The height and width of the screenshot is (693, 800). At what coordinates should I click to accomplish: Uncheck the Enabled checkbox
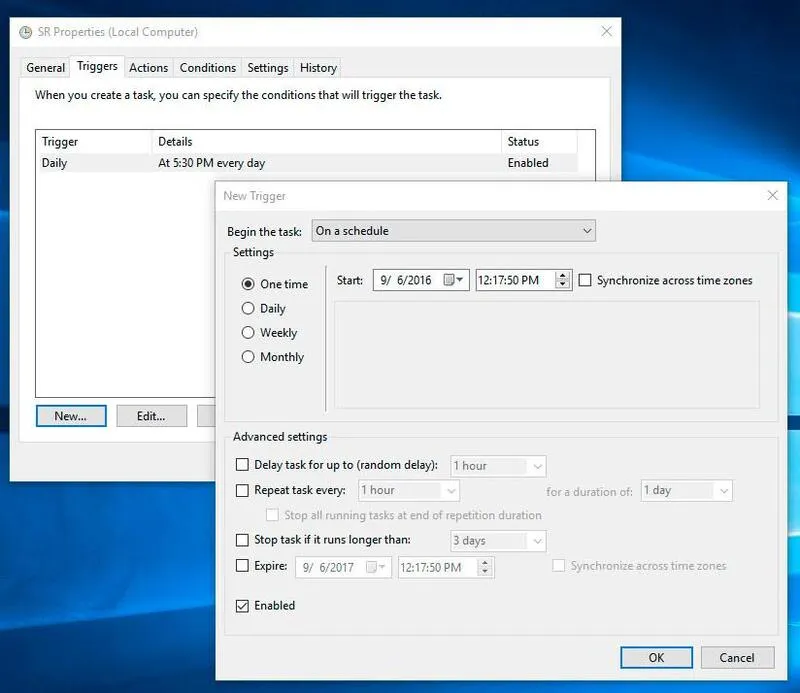point(242,605)
